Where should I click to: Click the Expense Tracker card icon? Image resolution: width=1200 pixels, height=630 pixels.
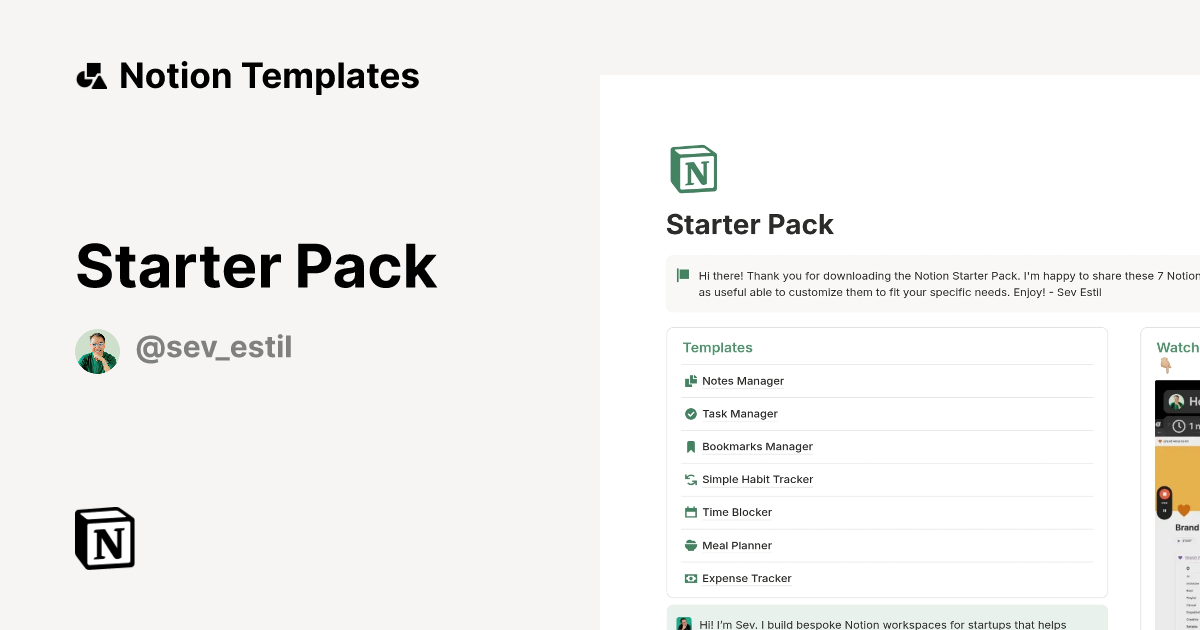coord(690,578)
